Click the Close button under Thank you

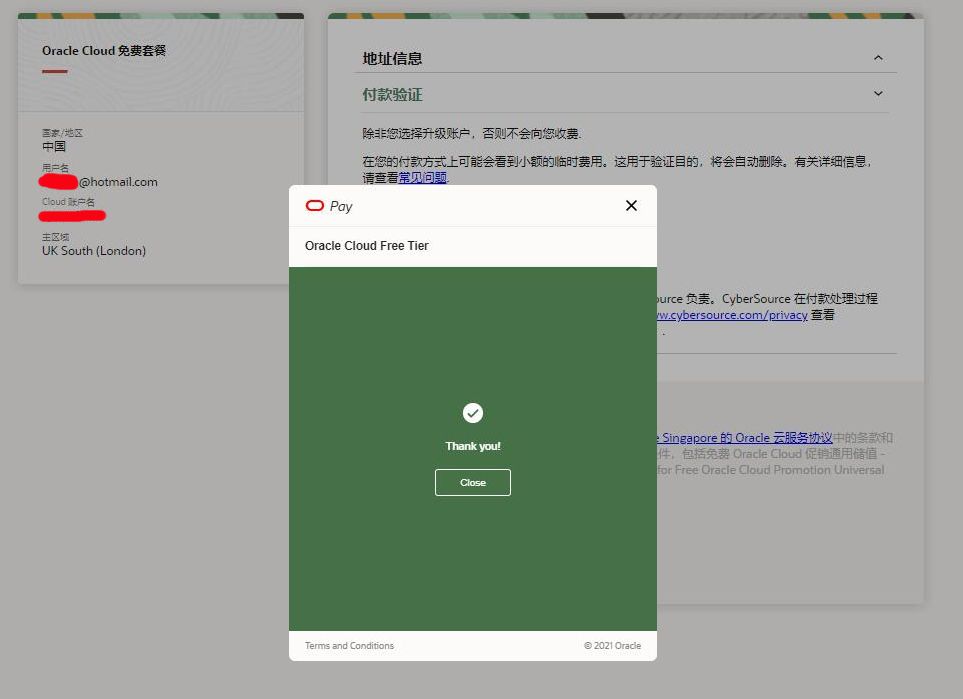pyautogui.click(x=473, y=483)
